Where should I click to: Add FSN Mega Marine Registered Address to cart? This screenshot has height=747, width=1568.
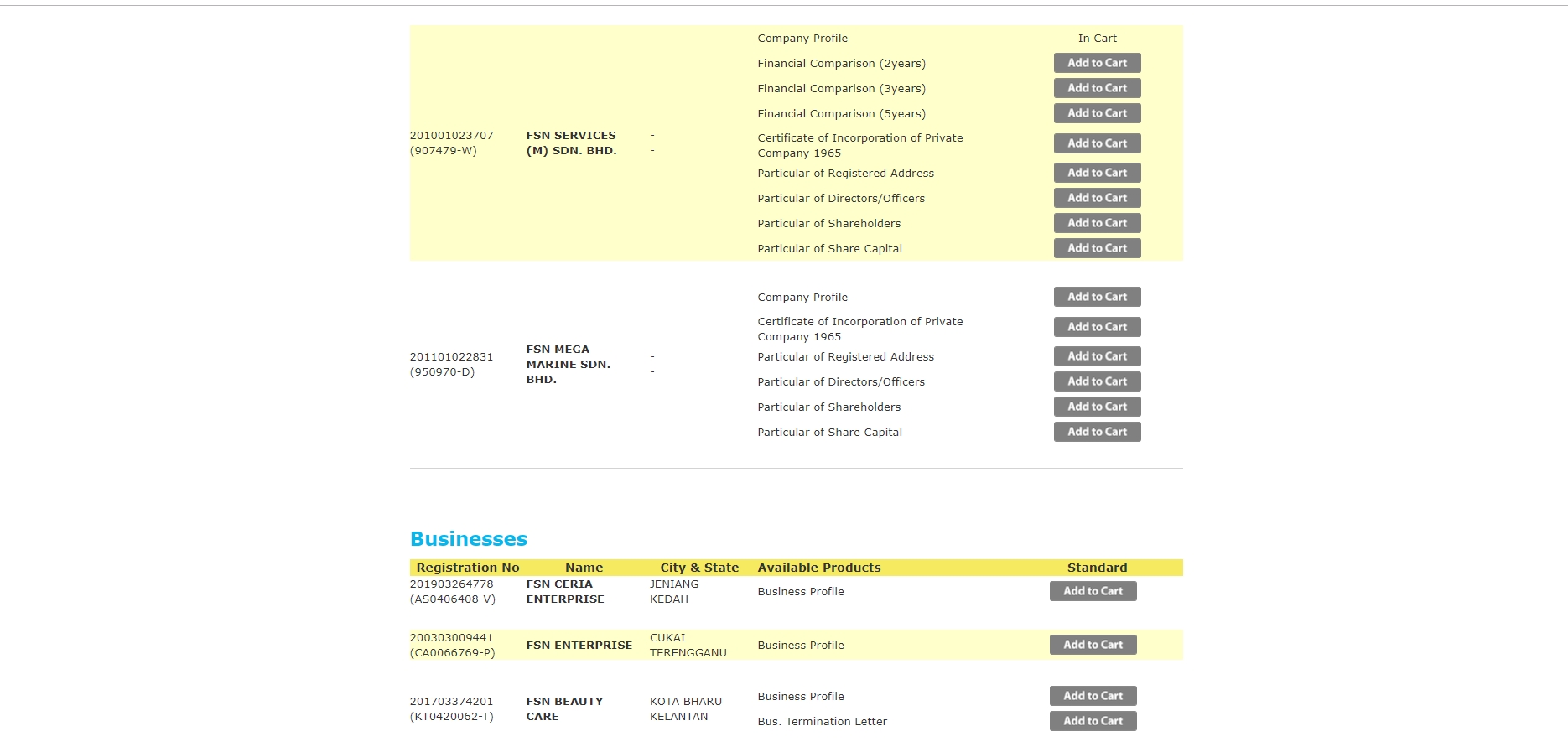coord(1097,356)
